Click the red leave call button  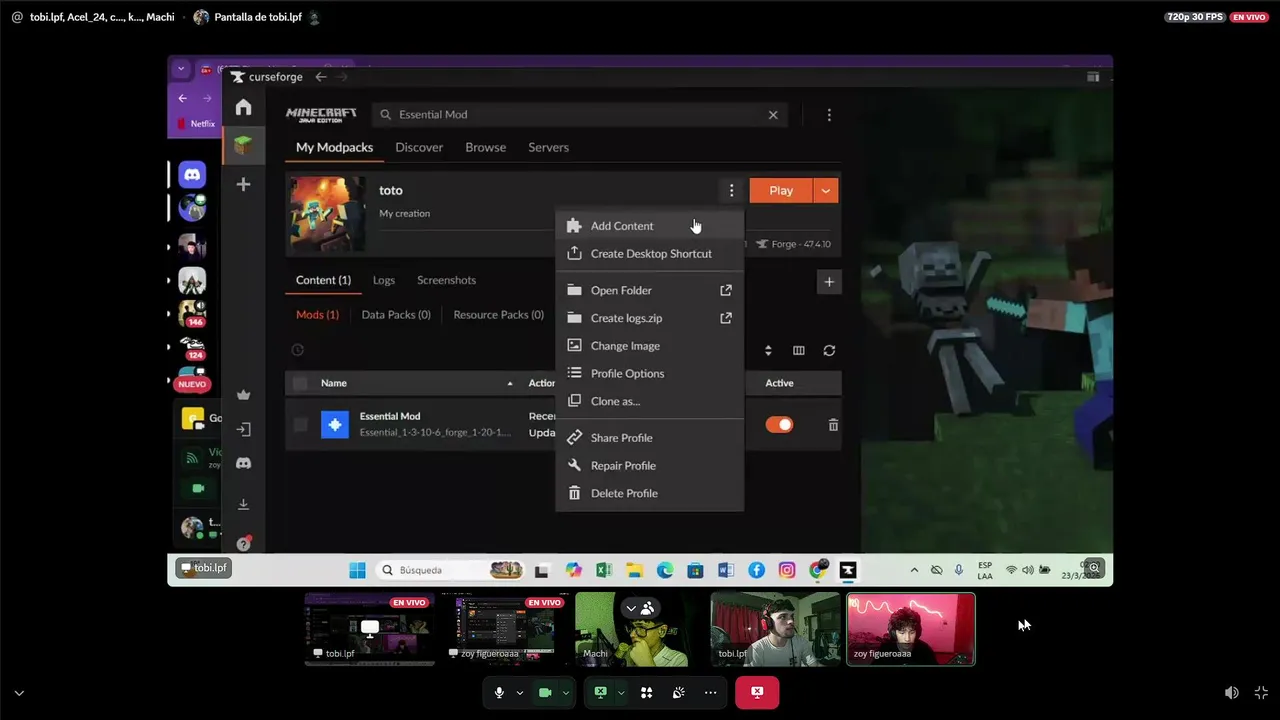click(x=757, y=692)
